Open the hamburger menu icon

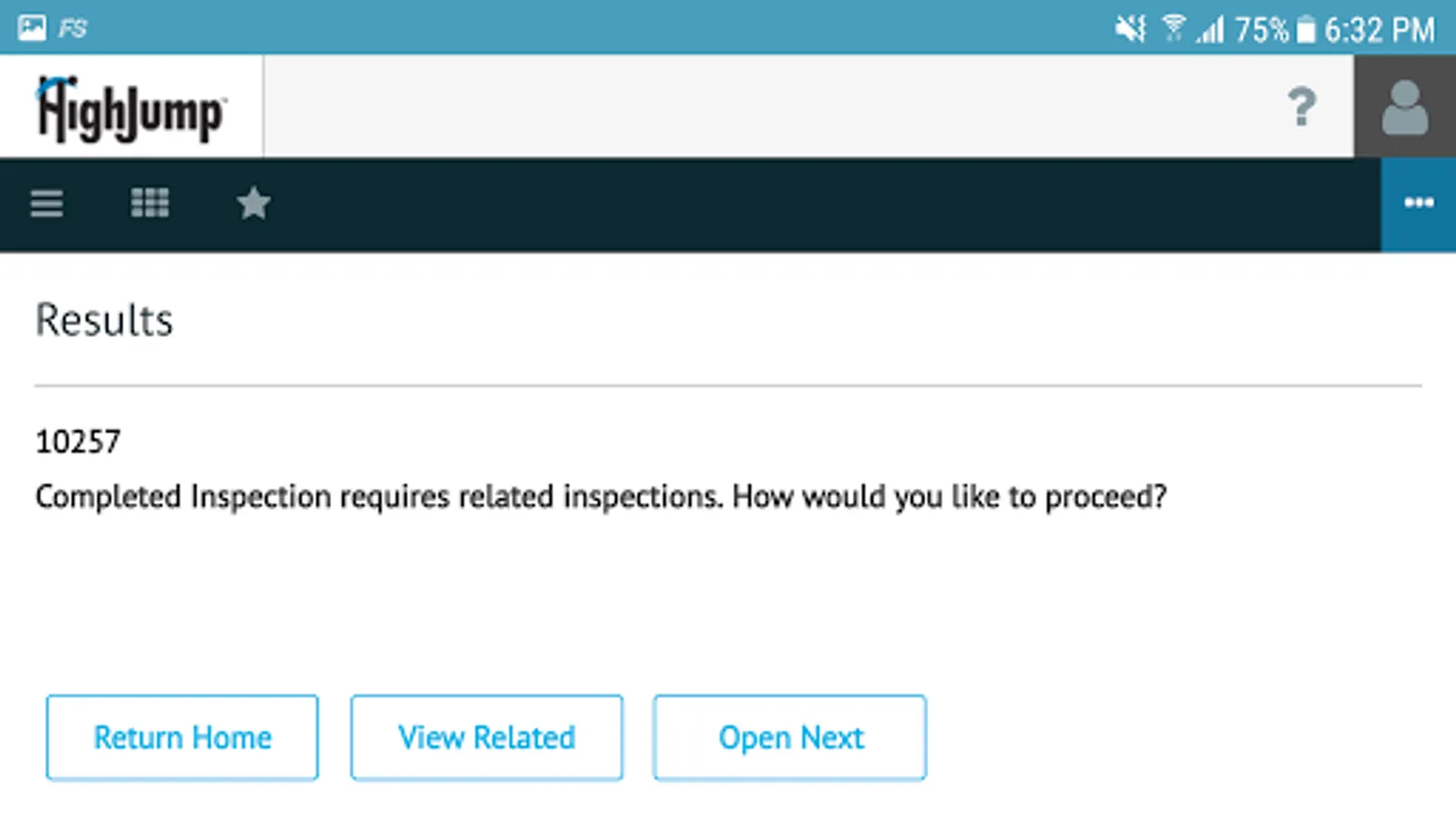point(46,203)
